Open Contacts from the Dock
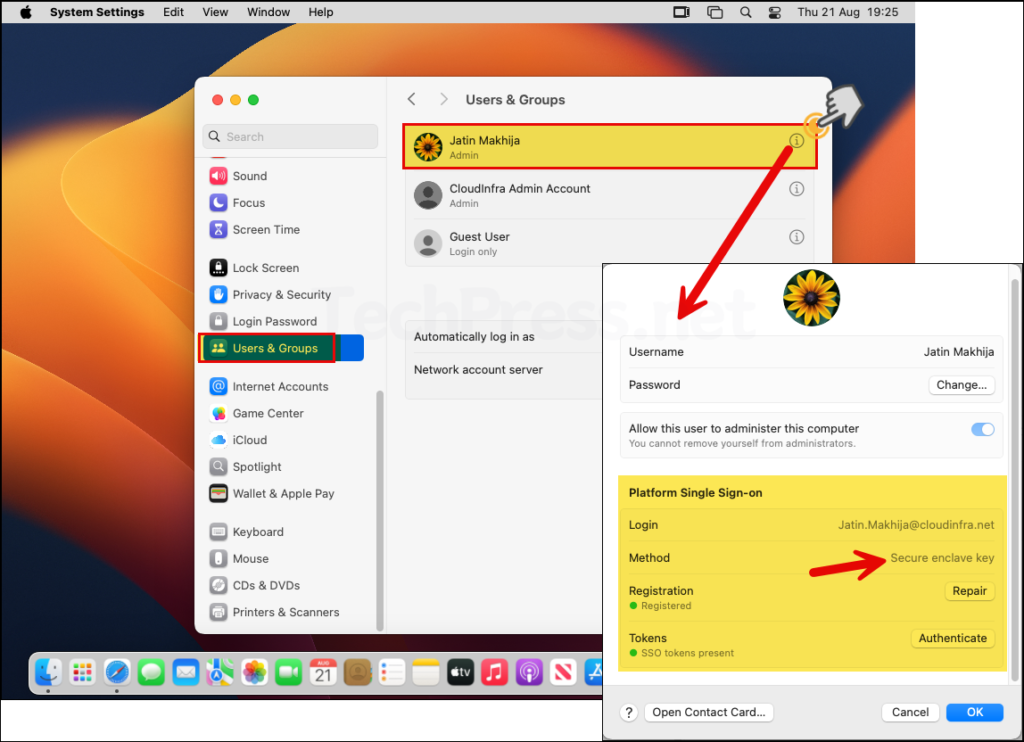 pos(358,672)
